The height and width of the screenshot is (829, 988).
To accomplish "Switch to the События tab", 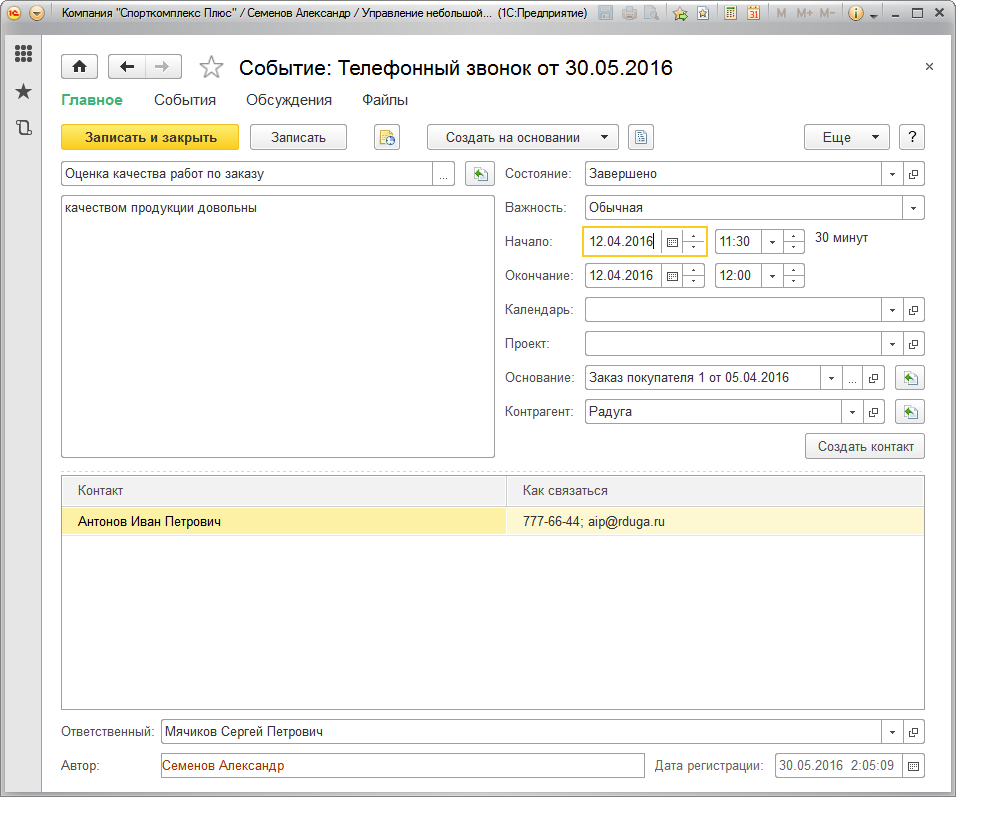I will pos(185,100).
